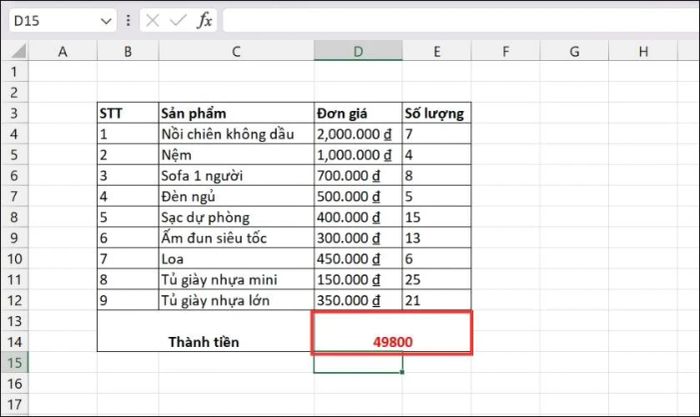Select cell Nồi chiên không dầu

point(236,133)
